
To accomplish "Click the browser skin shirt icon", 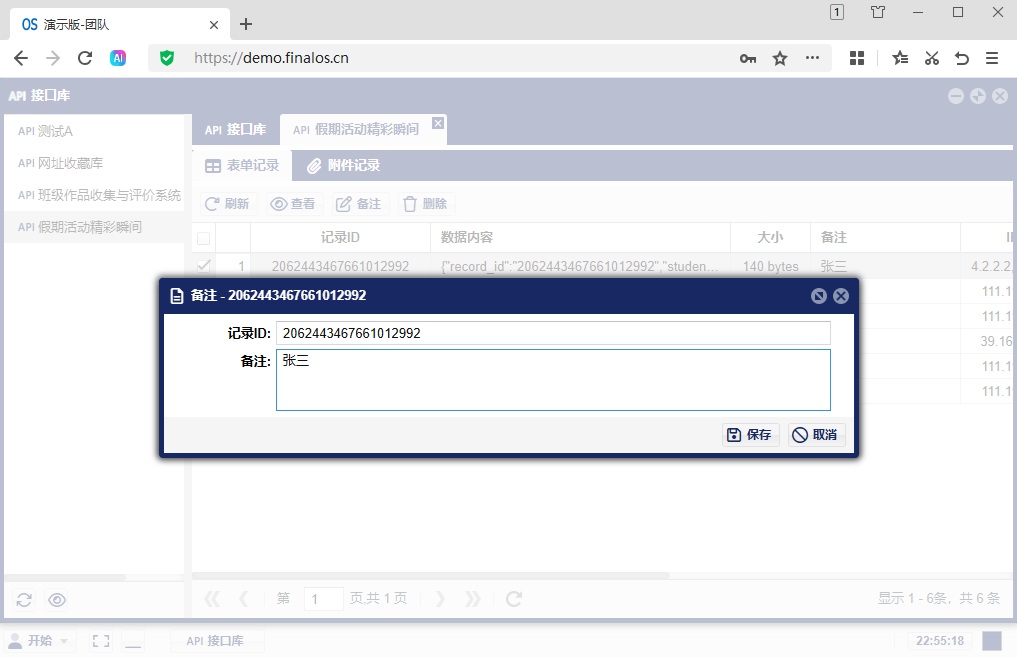I will (878, 12).
